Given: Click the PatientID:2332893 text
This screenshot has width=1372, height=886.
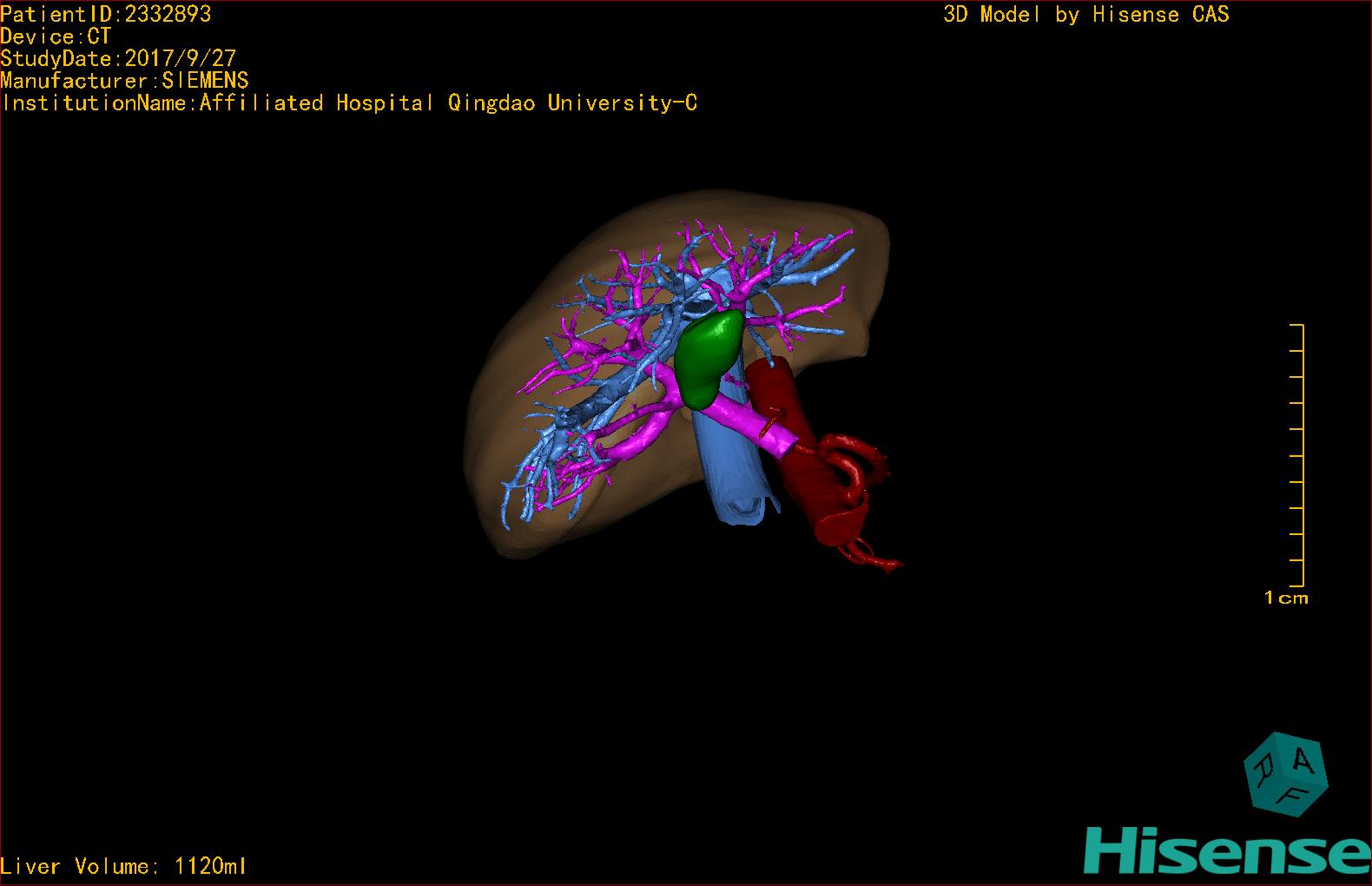Looking at the screenshot, I should [x=106, y=14].
